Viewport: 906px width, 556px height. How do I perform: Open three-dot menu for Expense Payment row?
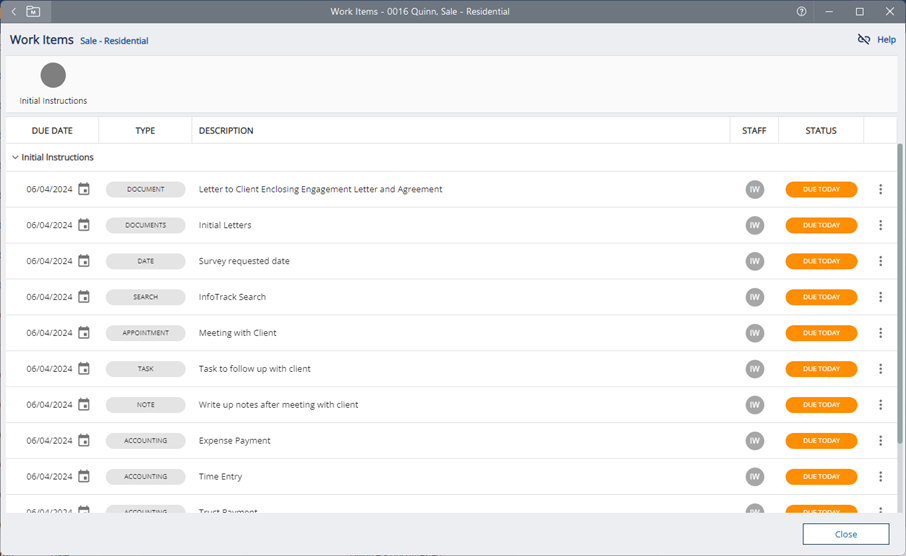[x=880, y=441]
